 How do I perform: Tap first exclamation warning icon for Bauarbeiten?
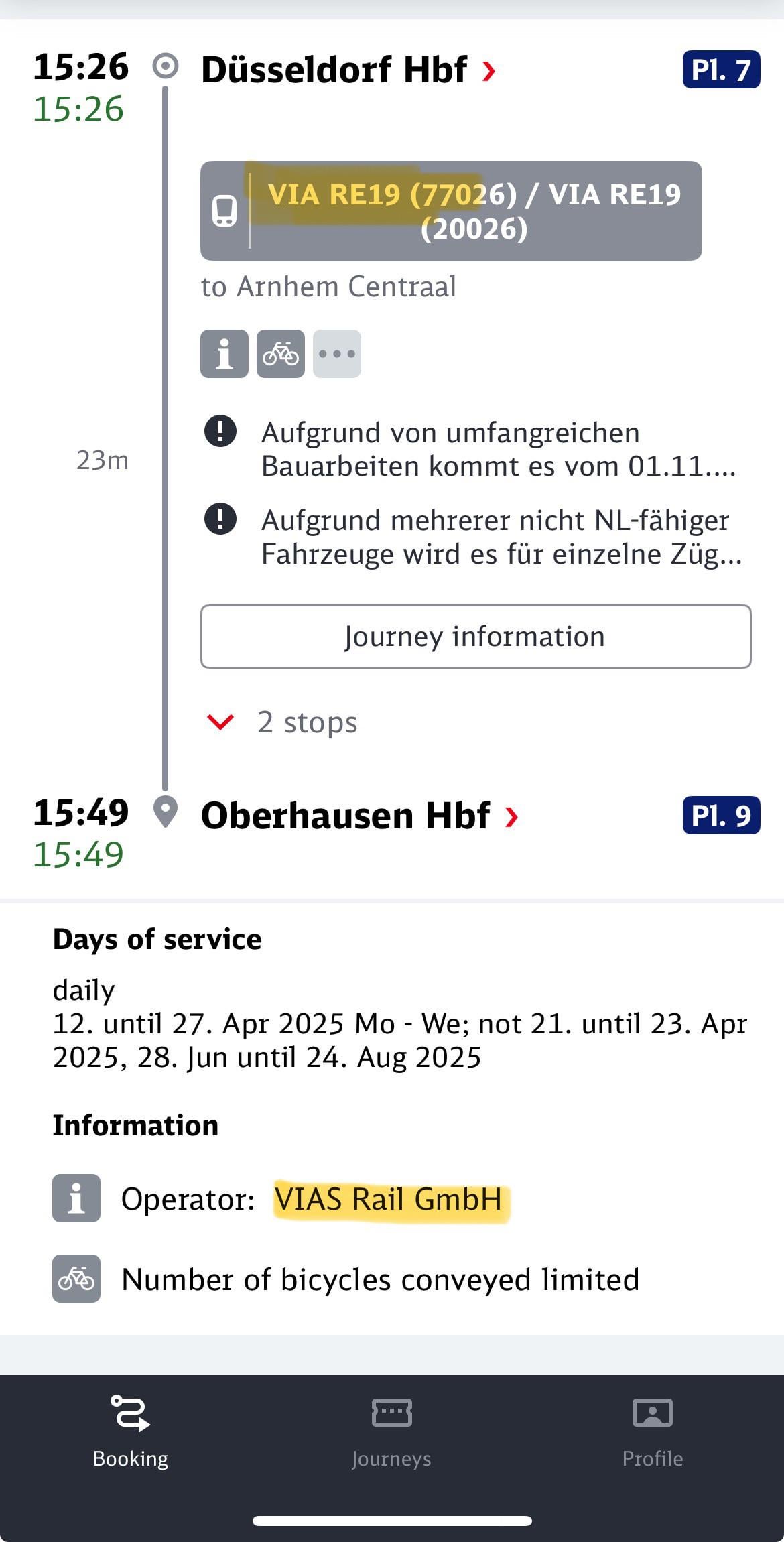[220, 431]
